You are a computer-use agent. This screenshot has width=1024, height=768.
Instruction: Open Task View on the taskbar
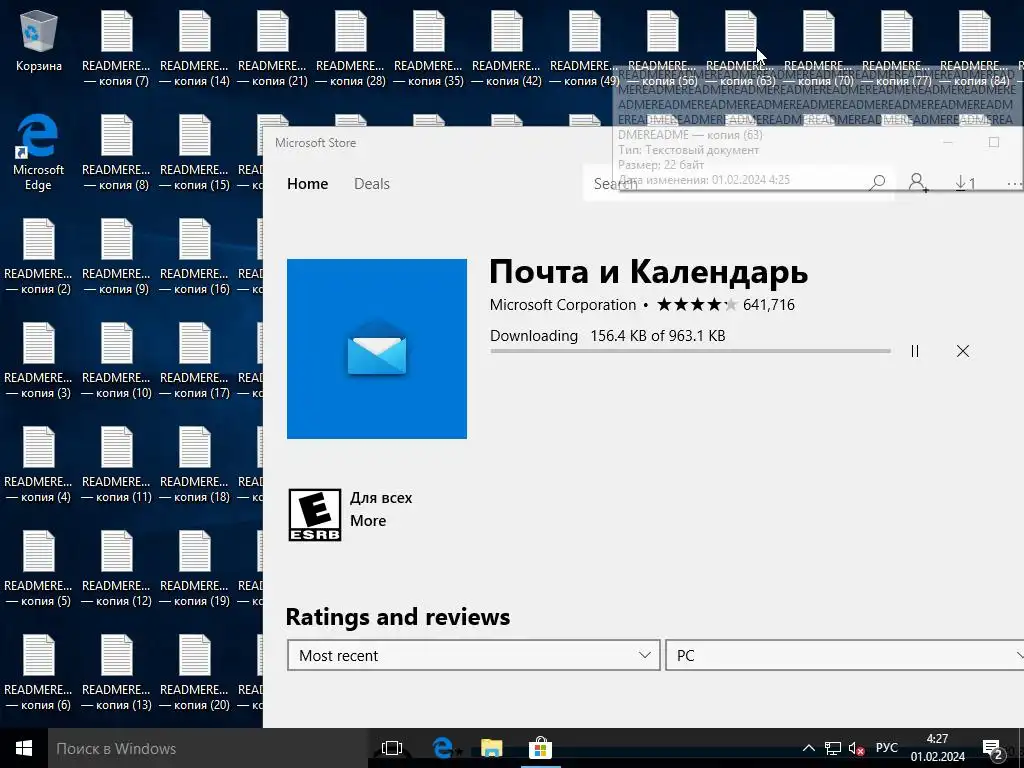coord(392,748)
